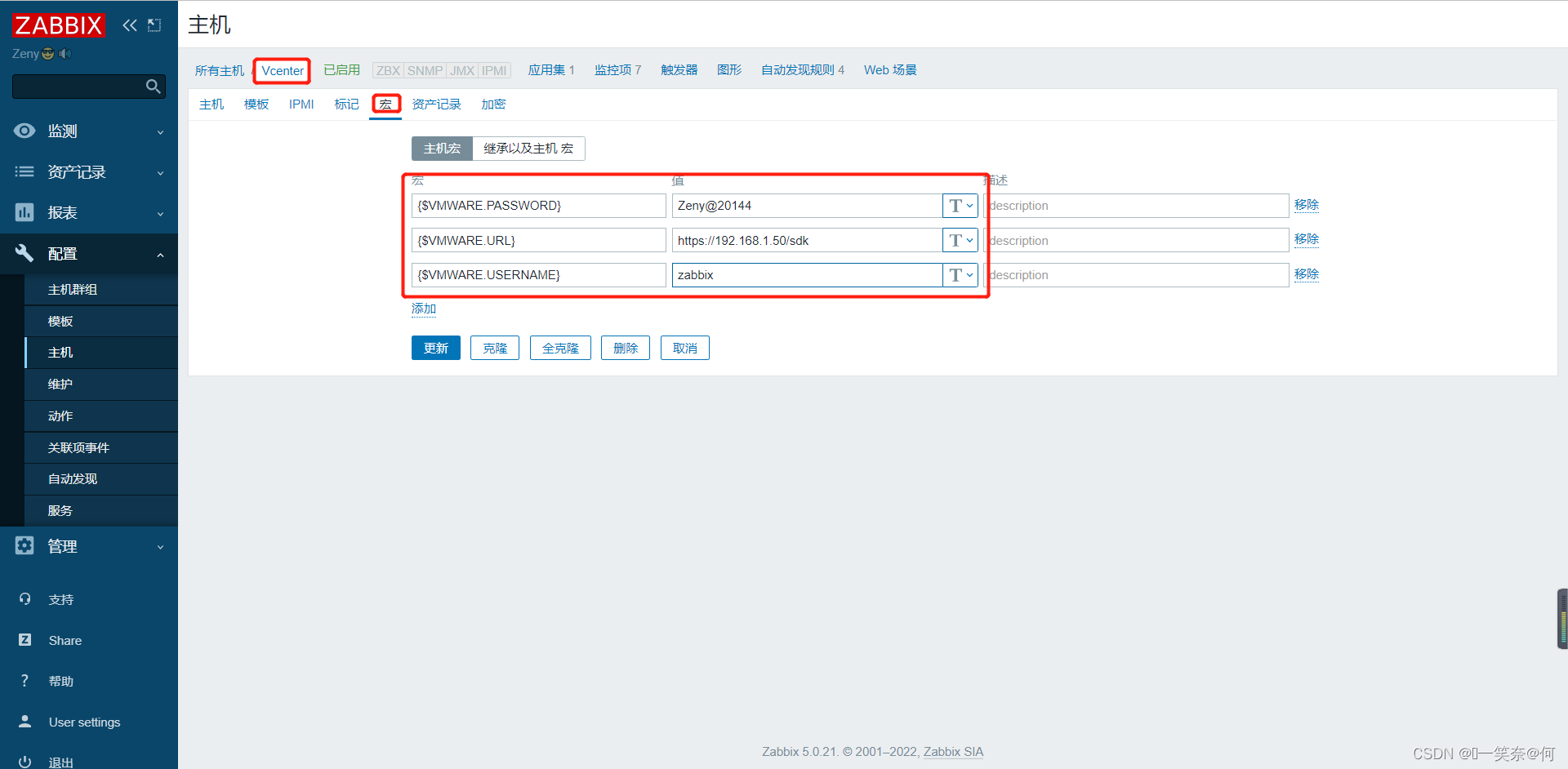Click the ZABBIX logo
This screenshot has height=769, width=1568.
point(59,25)
